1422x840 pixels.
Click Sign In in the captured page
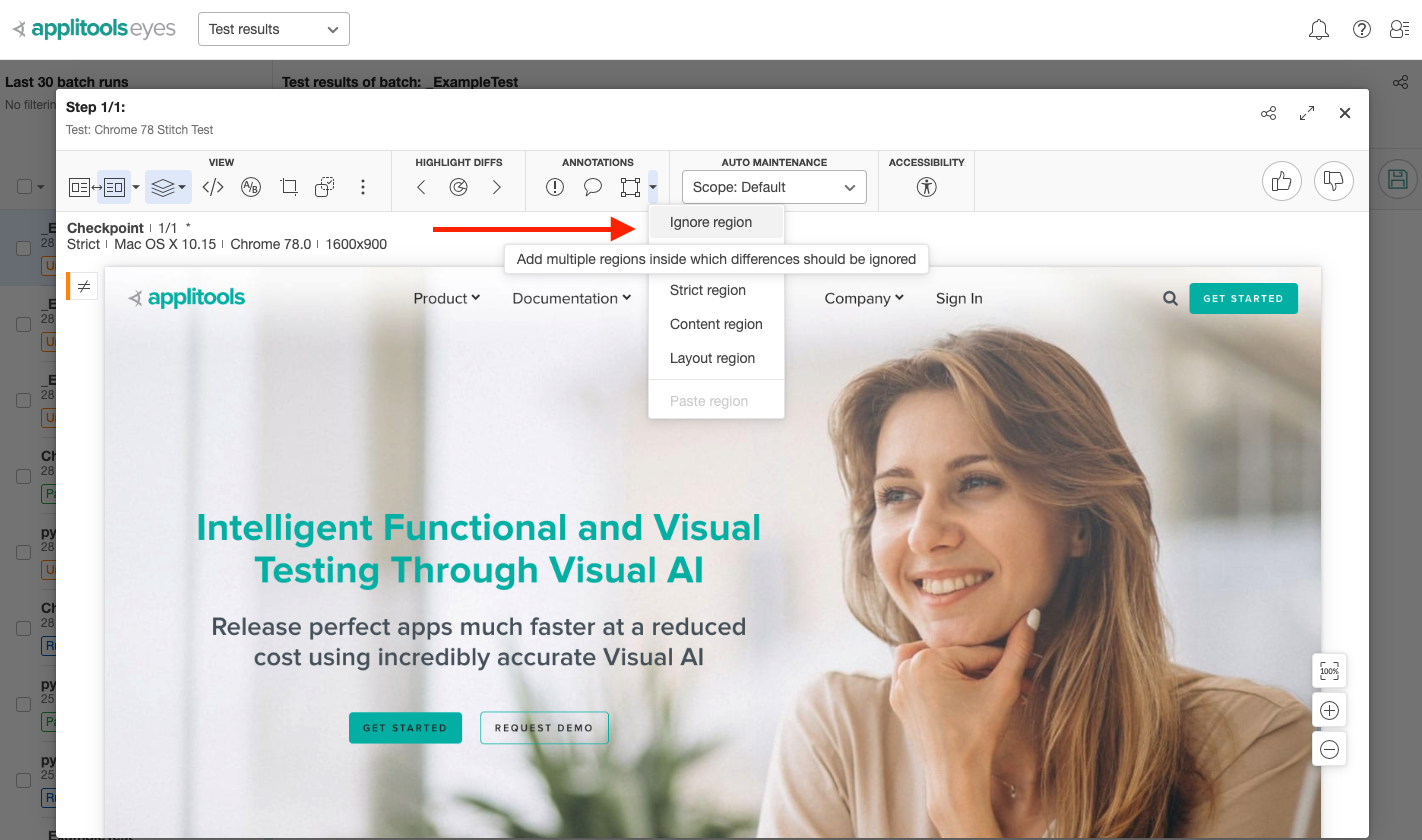pyautogui.click(x=959, y=298)
